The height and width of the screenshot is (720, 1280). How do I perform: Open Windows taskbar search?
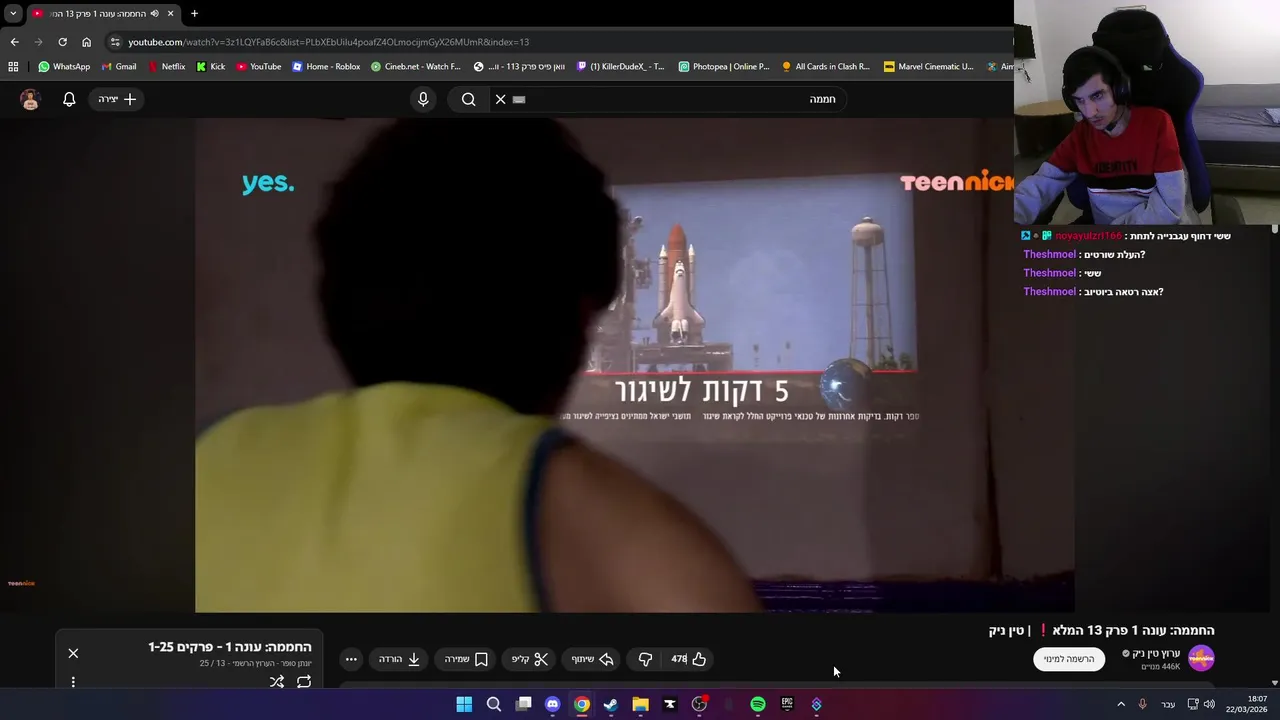(494, 704)
